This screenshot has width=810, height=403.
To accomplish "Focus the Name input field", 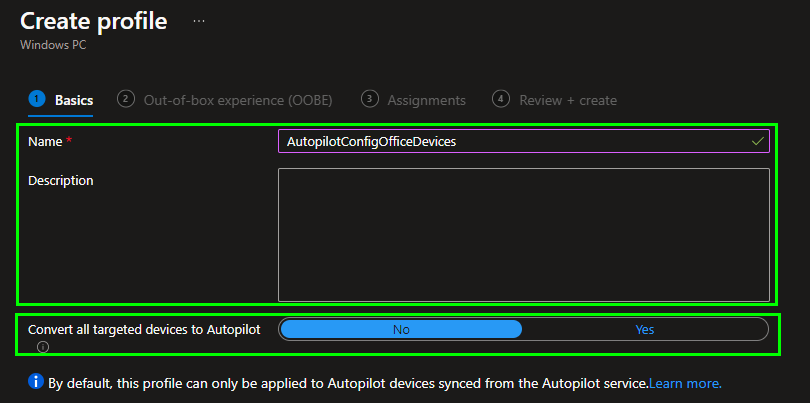I will point(510,142).
